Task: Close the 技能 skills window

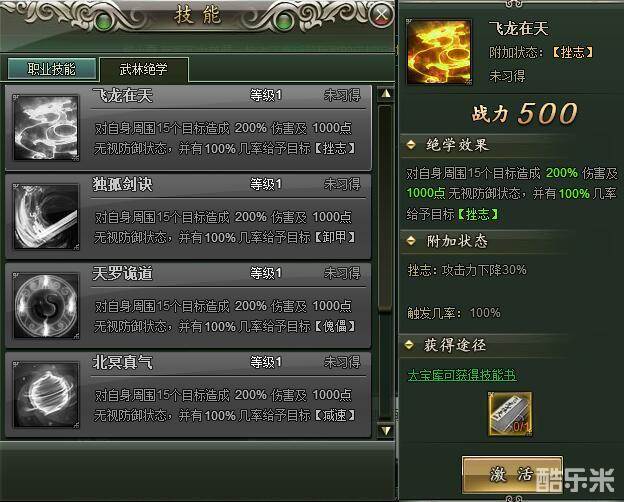Action: [x=381, y=16]
